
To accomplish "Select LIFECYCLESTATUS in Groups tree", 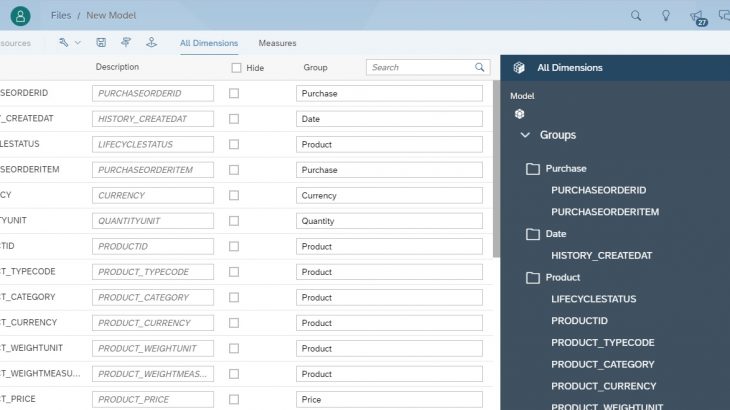I will [594, 299].
